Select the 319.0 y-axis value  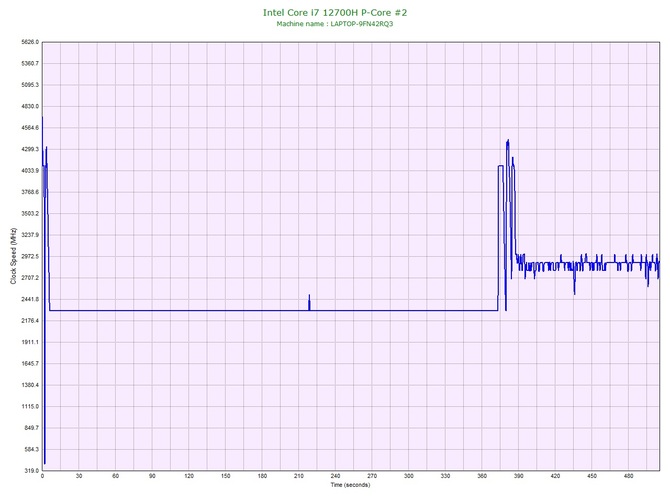pos(31,471)
